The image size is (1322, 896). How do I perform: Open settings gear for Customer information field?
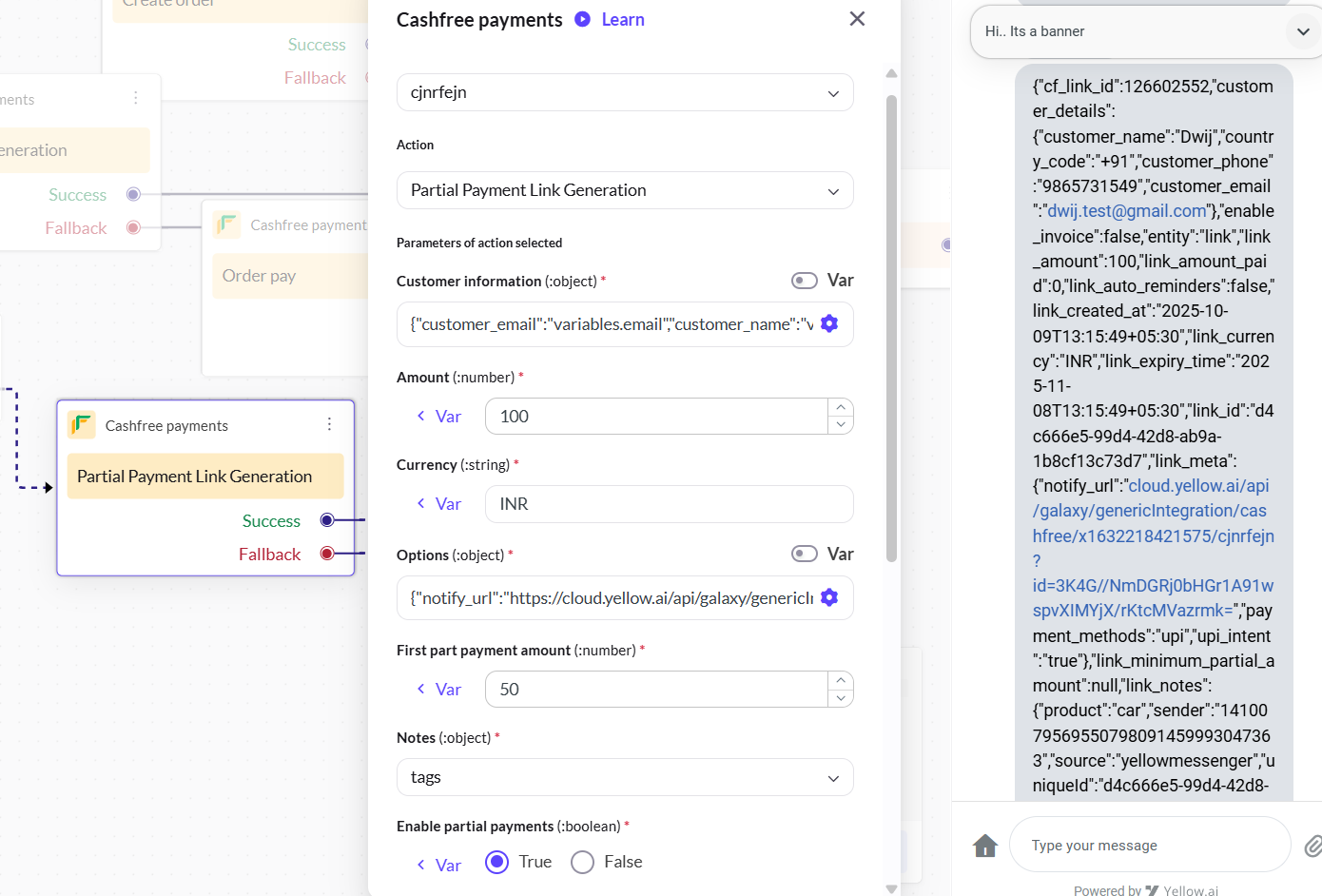(x=829, y=323)
